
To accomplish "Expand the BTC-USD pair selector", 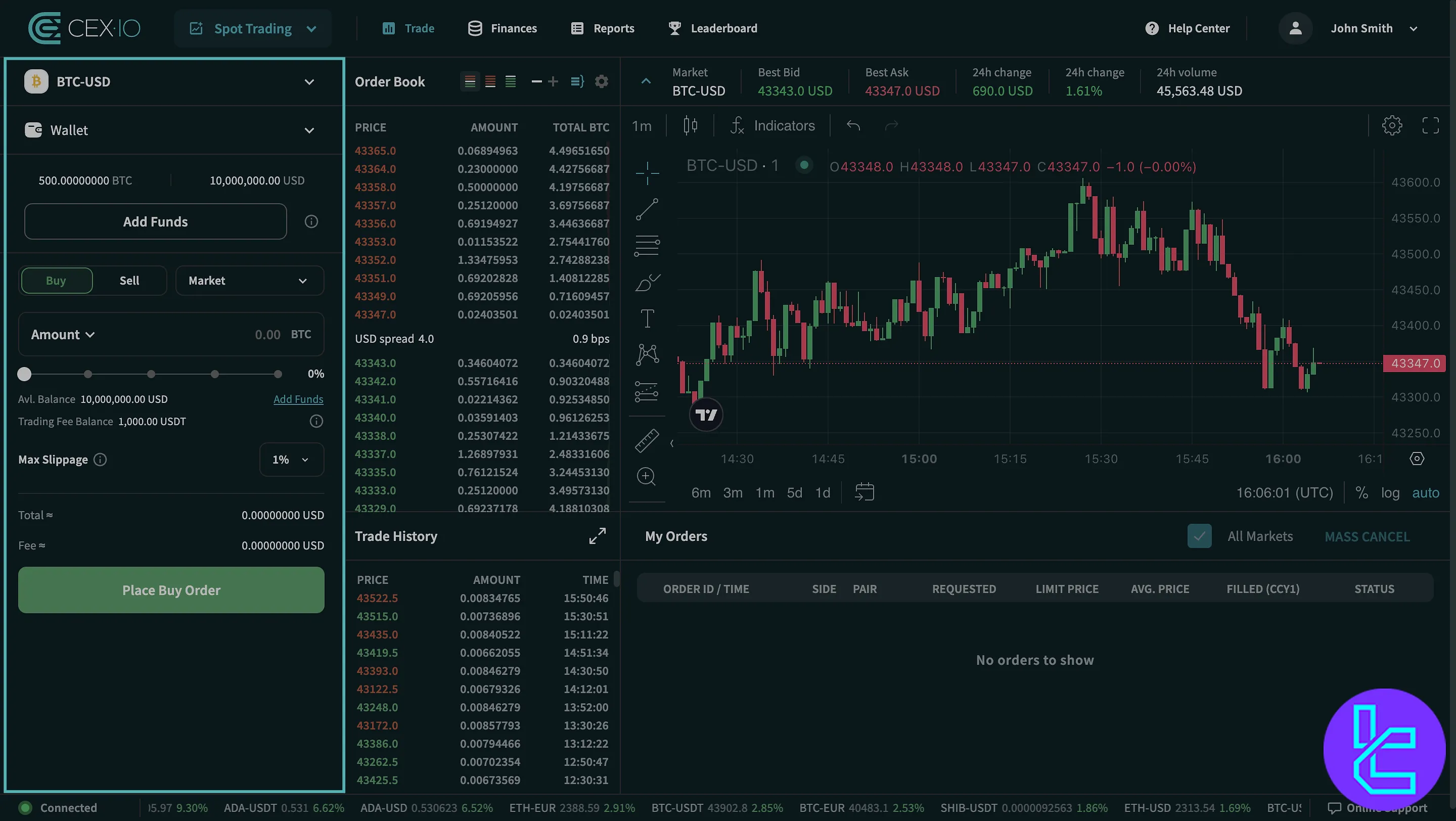I will [172, 82].
